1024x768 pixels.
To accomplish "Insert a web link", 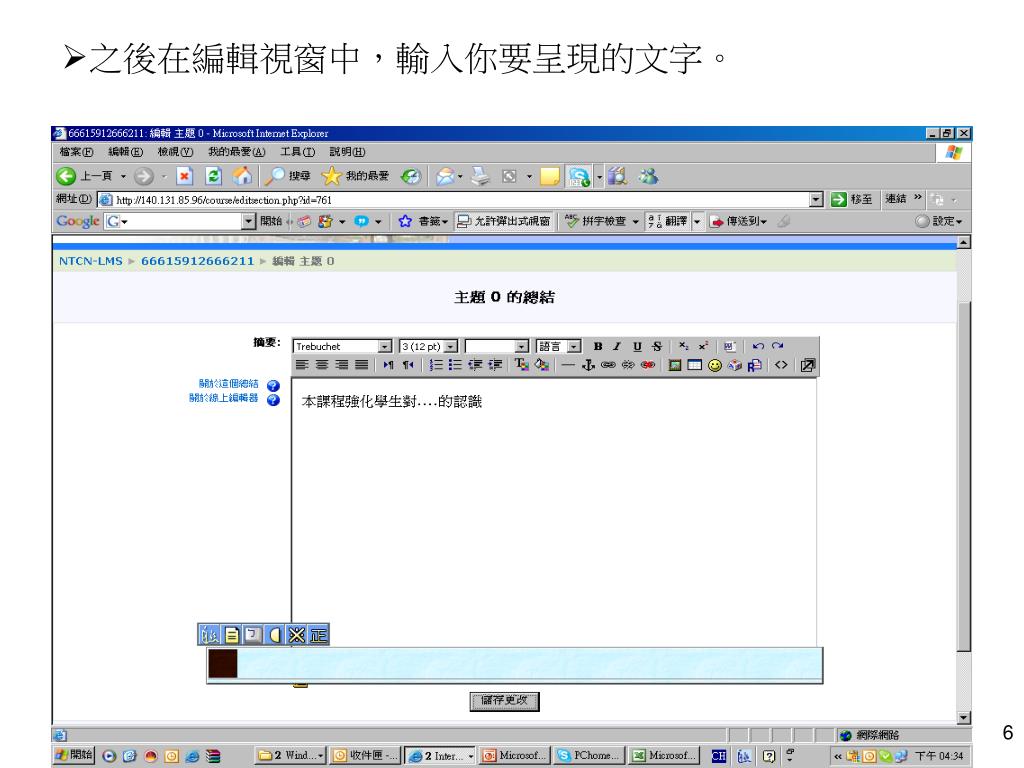I will coord(608,365).
